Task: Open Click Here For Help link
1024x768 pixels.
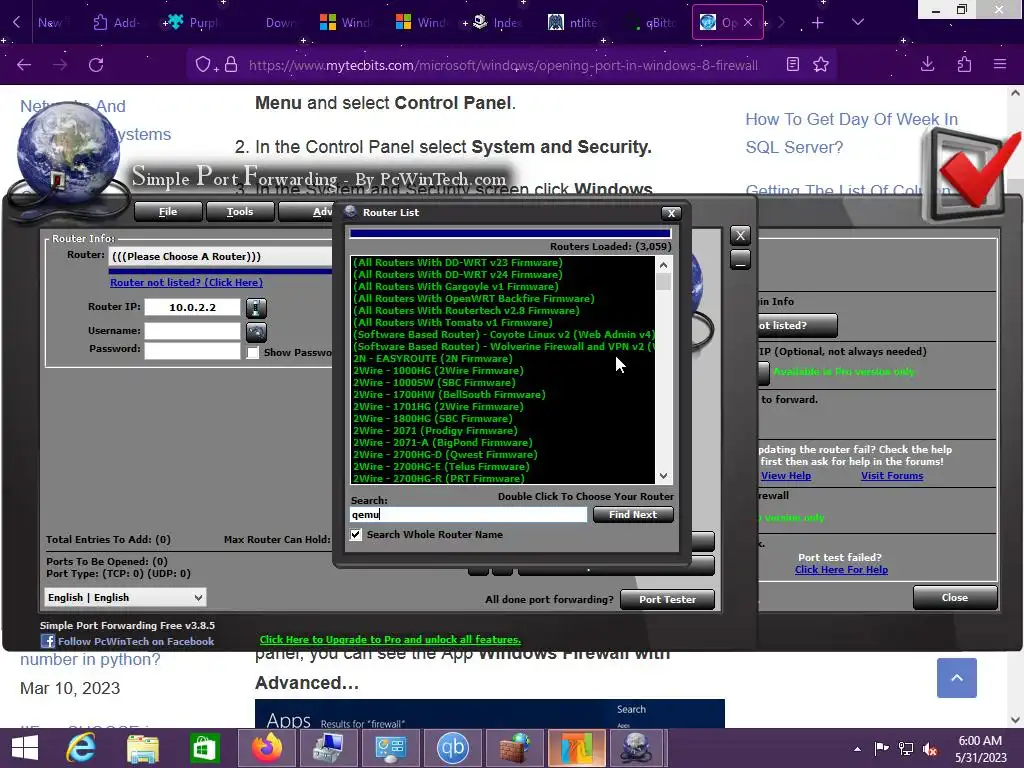Action: (841, 570)
